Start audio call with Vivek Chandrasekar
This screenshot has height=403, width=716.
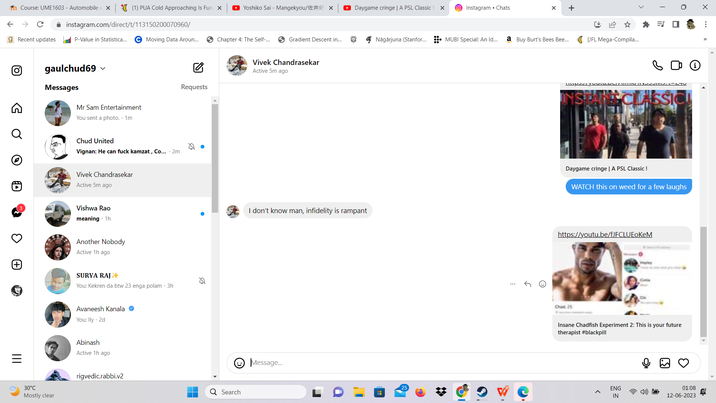pyautogui.click(x=658, y=66)
